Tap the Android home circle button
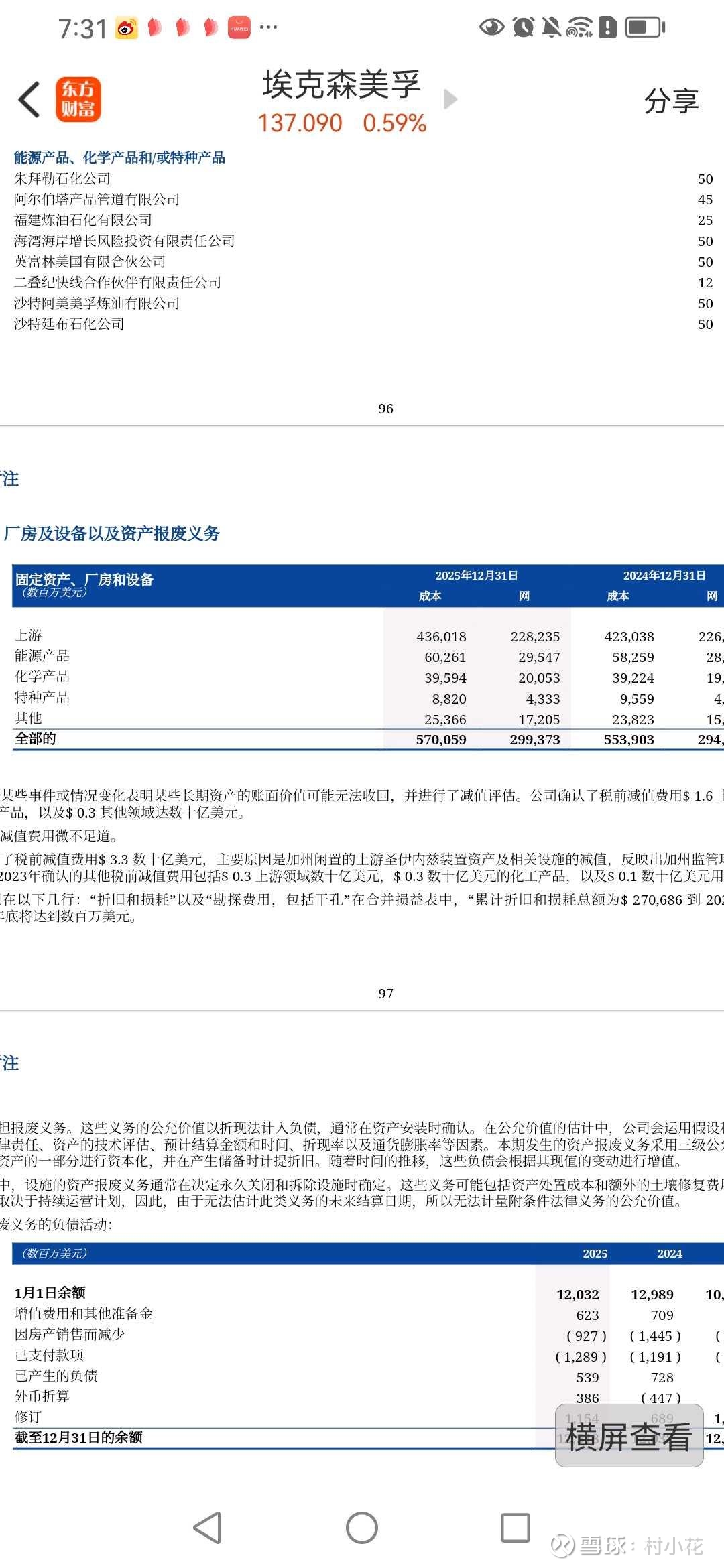The height and width of the screenshot is (1568, 724). tap(362, 1527)
